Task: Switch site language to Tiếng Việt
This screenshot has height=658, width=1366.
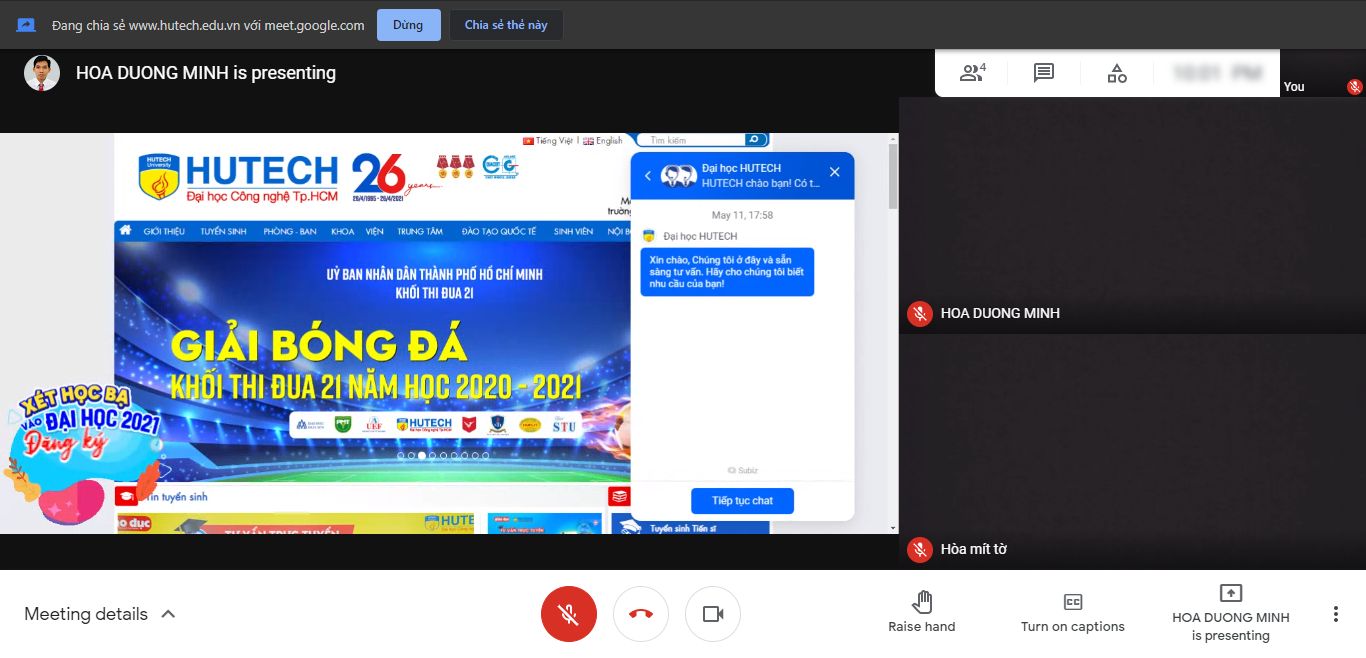Action: coord(548,141)
